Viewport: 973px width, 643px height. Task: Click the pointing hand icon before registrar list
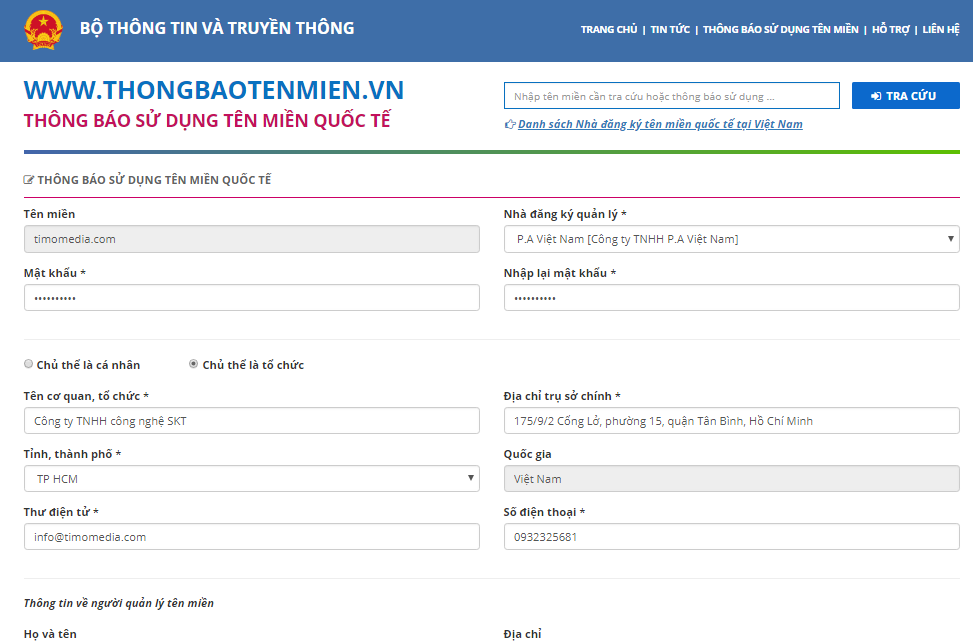(510, 124)
